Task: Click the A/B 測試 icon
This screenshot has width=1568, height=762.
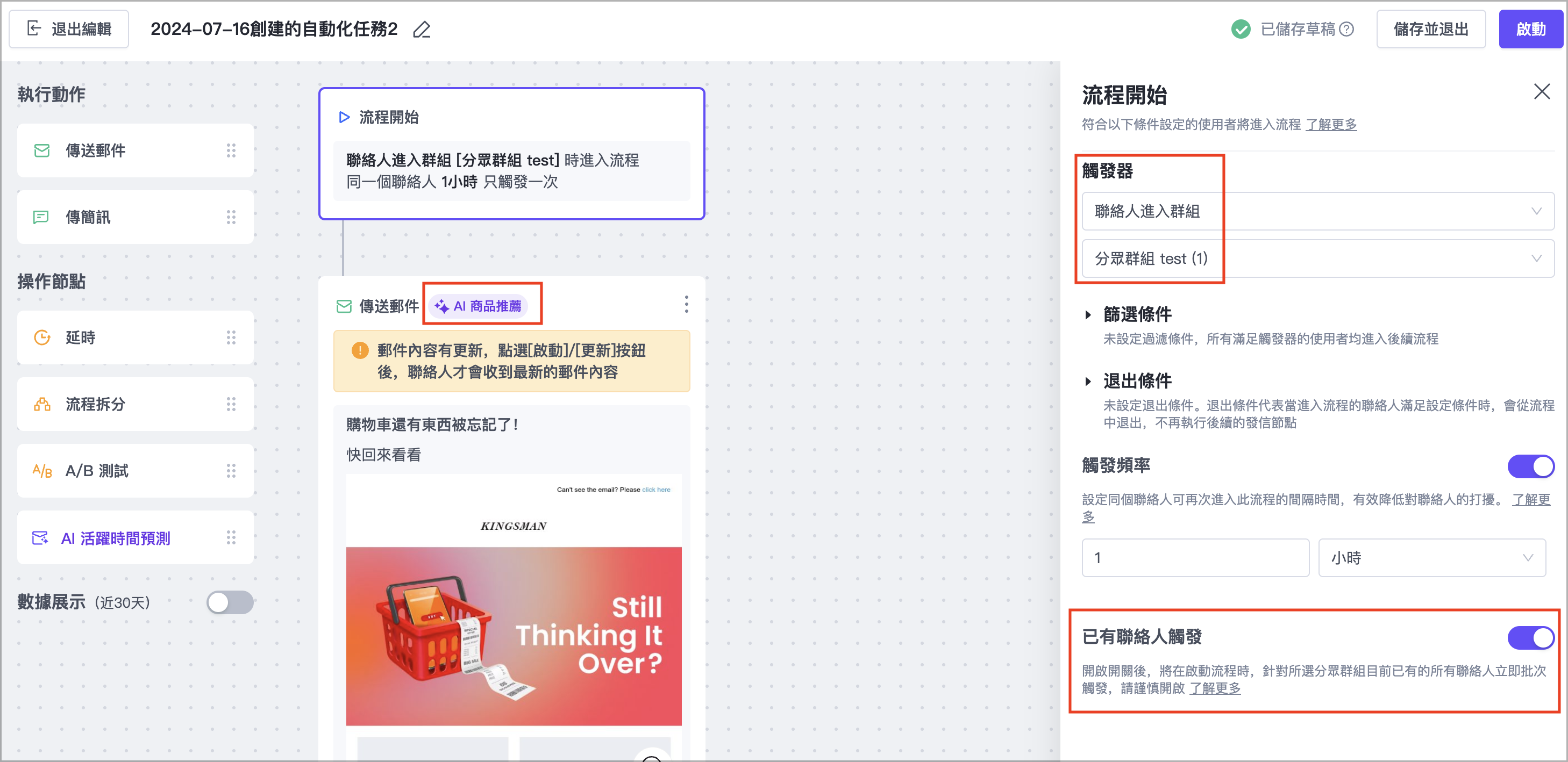Action: [42, 471]
